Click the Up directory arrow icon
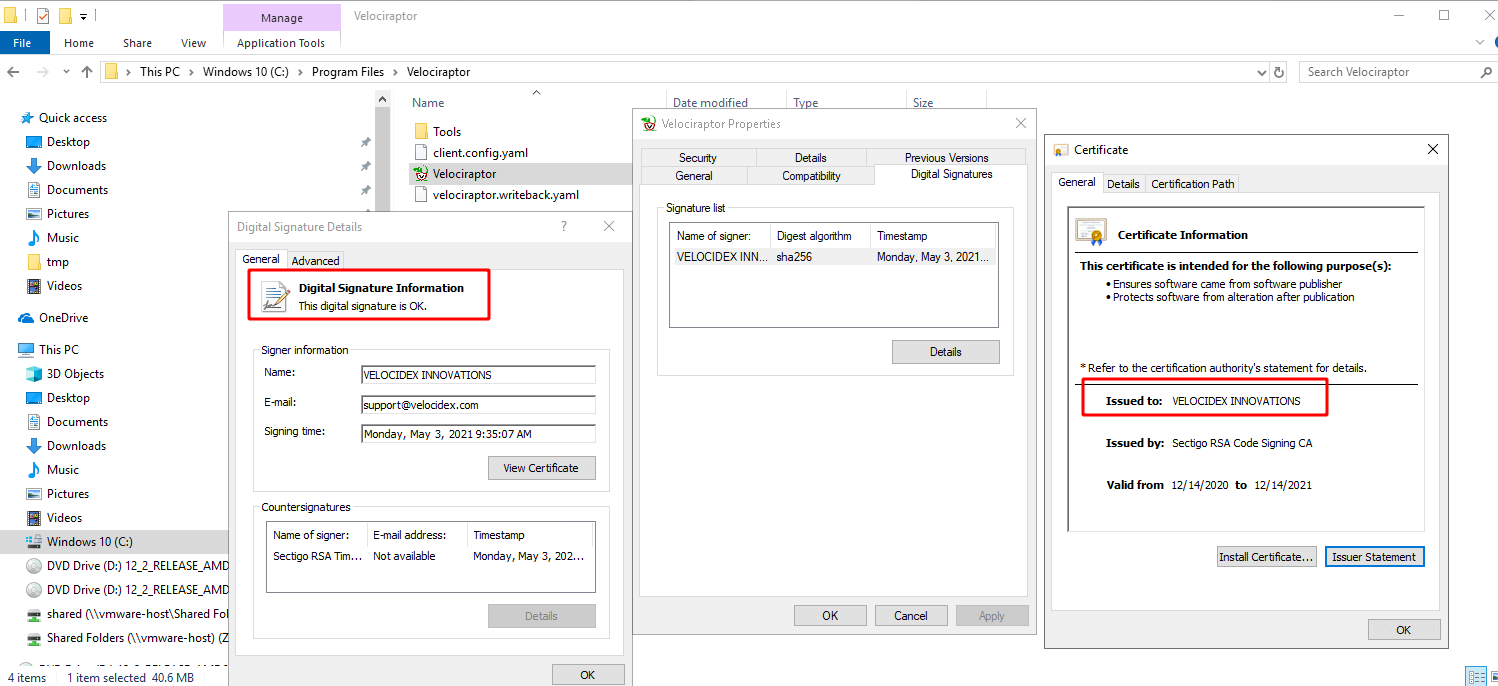 click(87, 72)
